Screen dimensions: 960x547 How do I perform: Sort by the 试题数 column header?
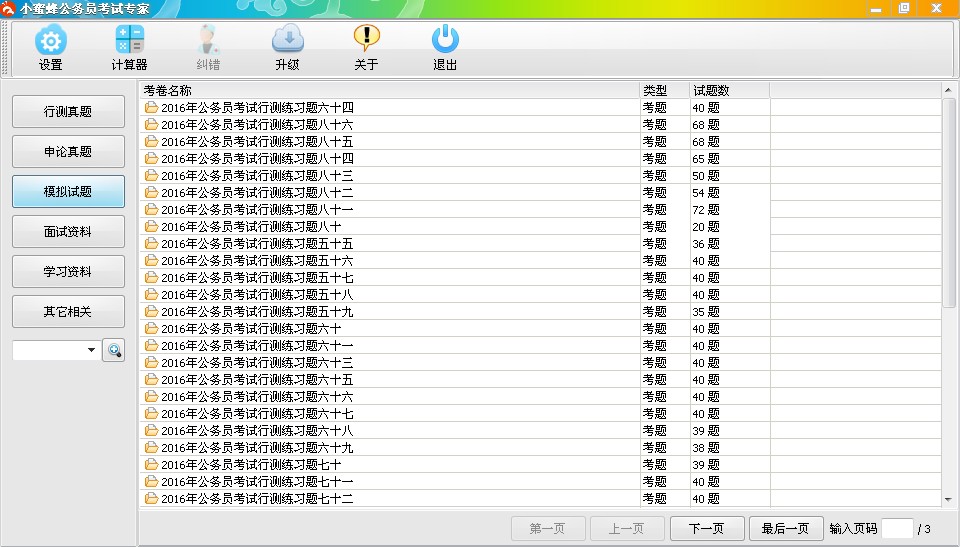click(x=730, y=91)
